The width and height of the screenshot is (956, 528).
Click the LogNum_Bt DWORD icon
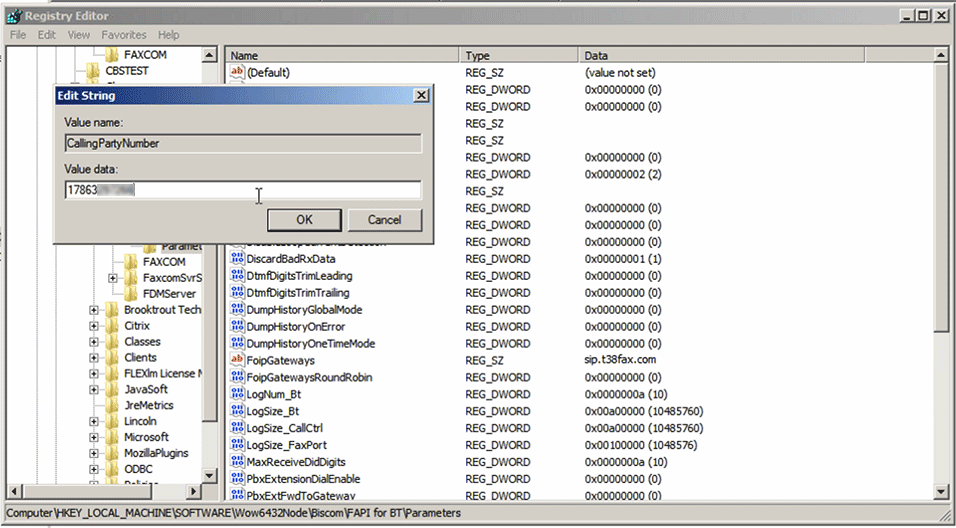[237, 394]
